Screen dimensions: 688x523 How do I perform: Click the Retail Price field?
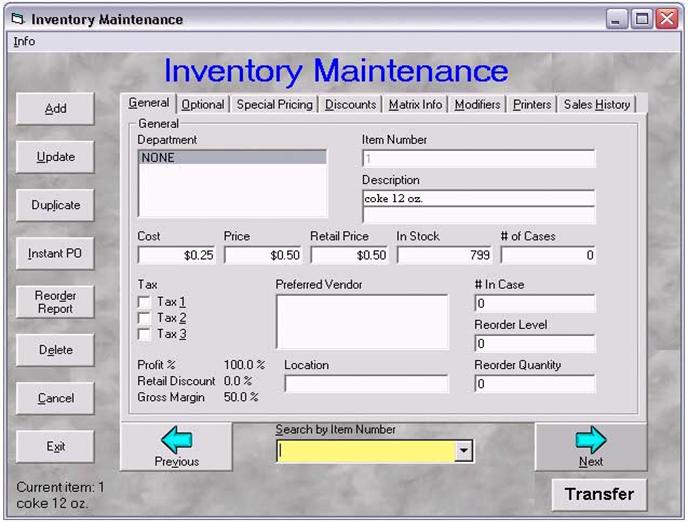click(349, 255)
